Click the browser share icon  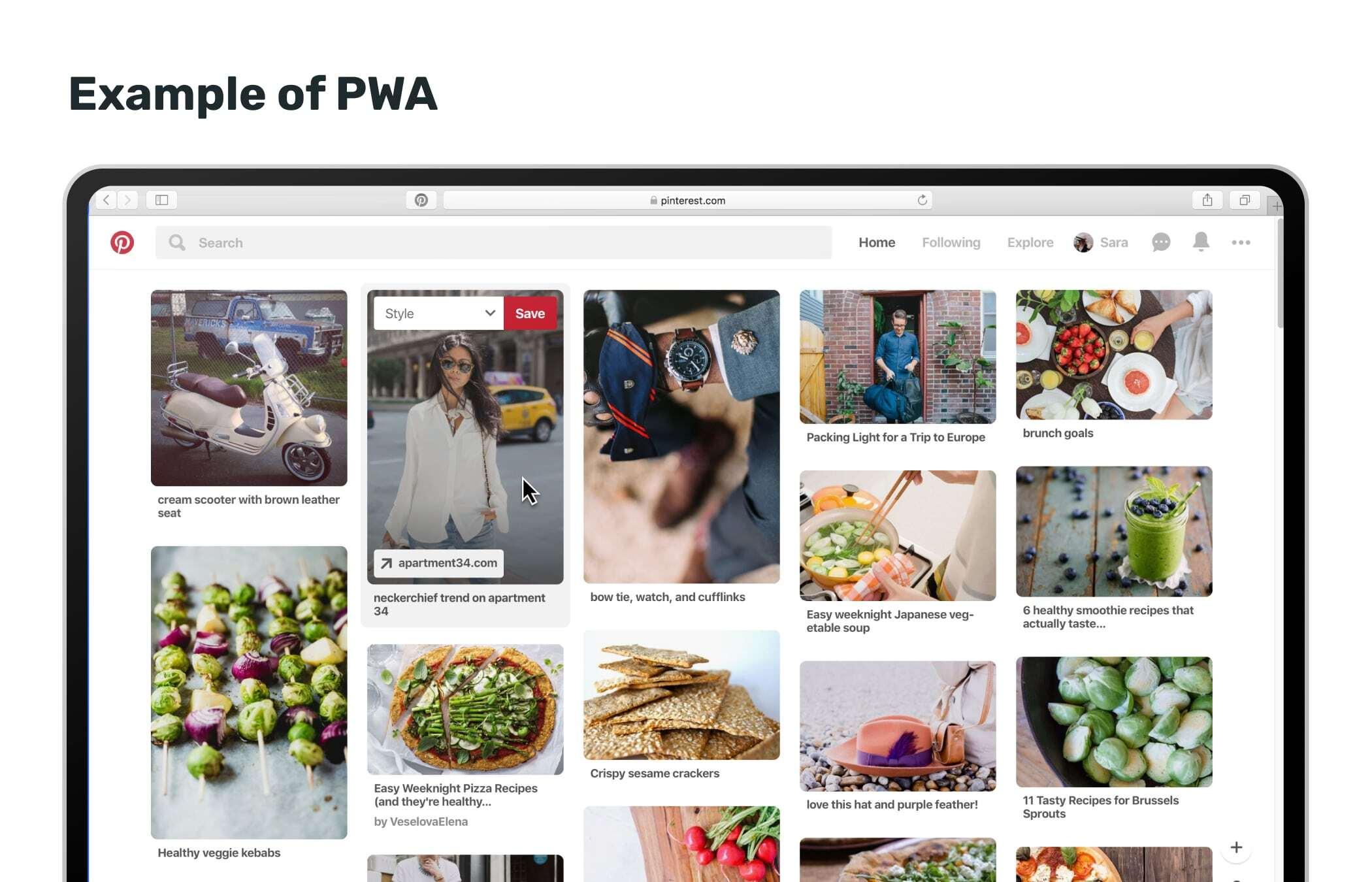coord(1207,200)
